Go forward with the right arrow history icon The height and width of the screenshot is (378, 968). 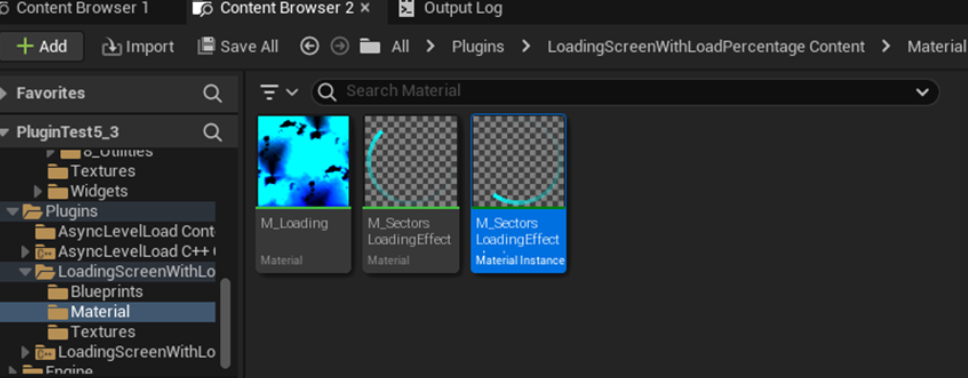point(340,46)
